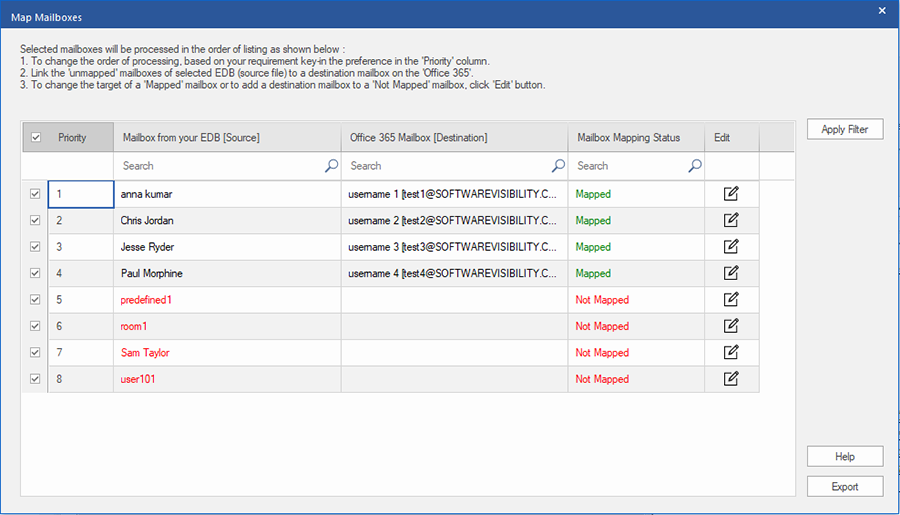Edit the mapping for room1 mailbox
This screenshot has height=515, width=900.
tap(731, 326)
